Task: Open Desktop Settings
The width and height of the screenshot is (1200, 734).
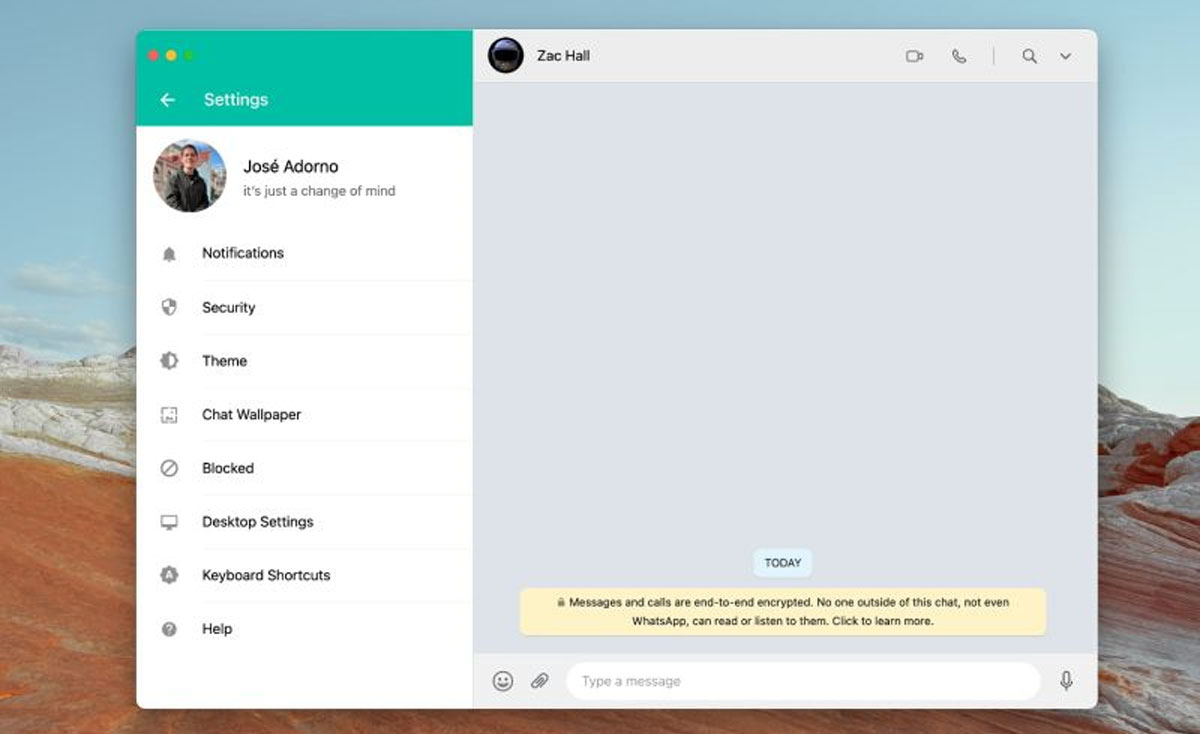Action: (258, 522)
